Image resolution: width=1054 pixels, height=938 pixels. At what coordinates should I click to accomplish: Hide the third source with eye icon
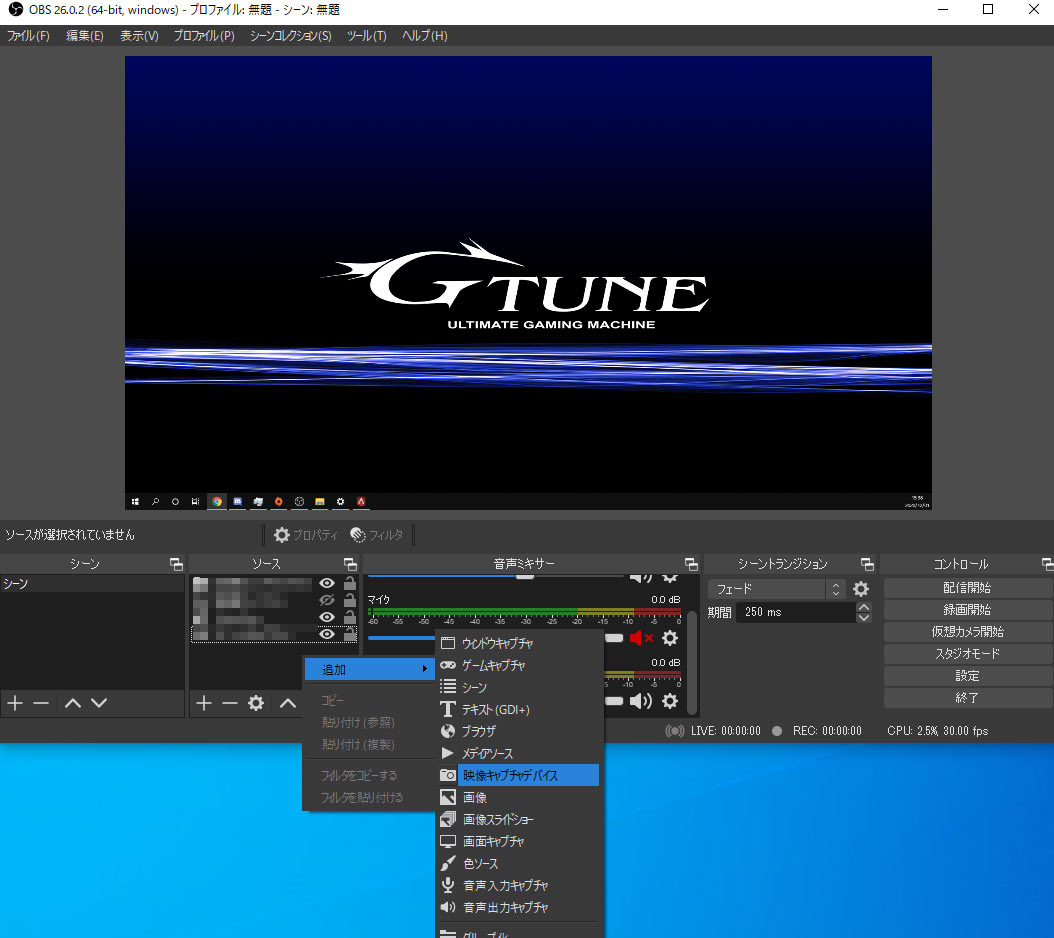pyautogui.click(x=327, y=617)
